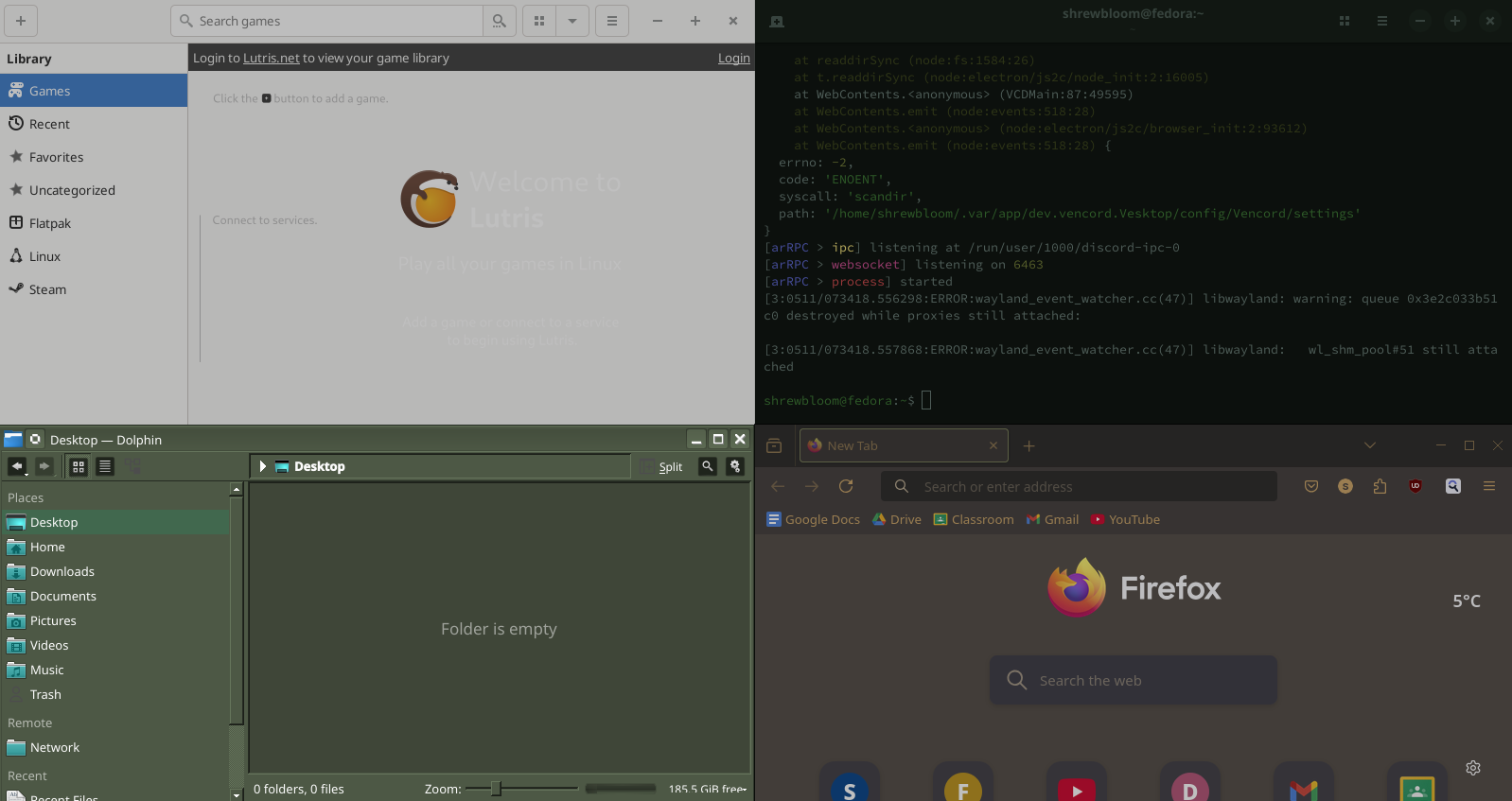This screenshot has width=1512, height=801.
Task: Open the Lutris hamburger menu
Action: [612, 21]
